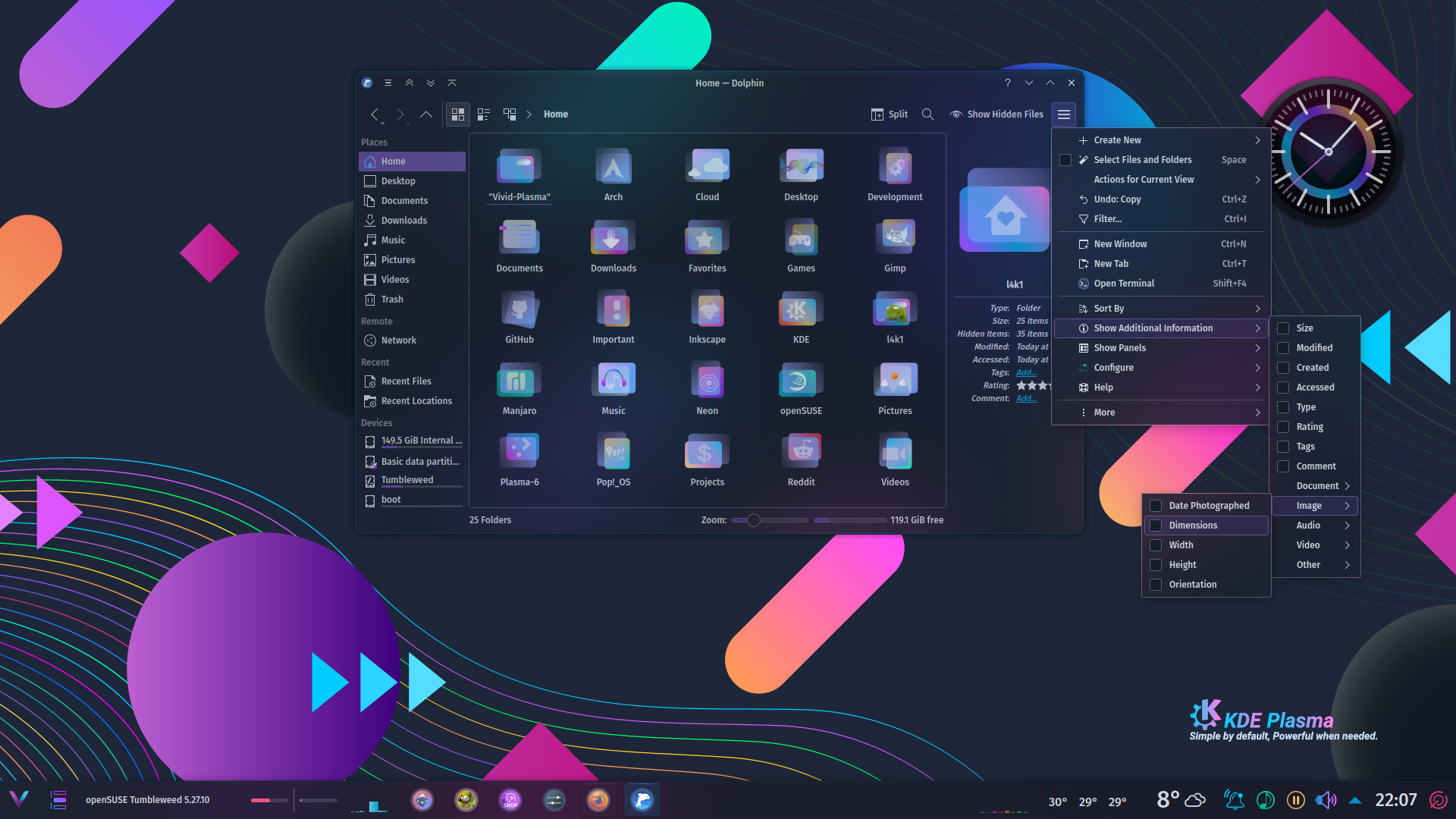The width and height of the screenshot is (1456, 819).
Task: Open the volume control in system tray
Action: 1326,800
